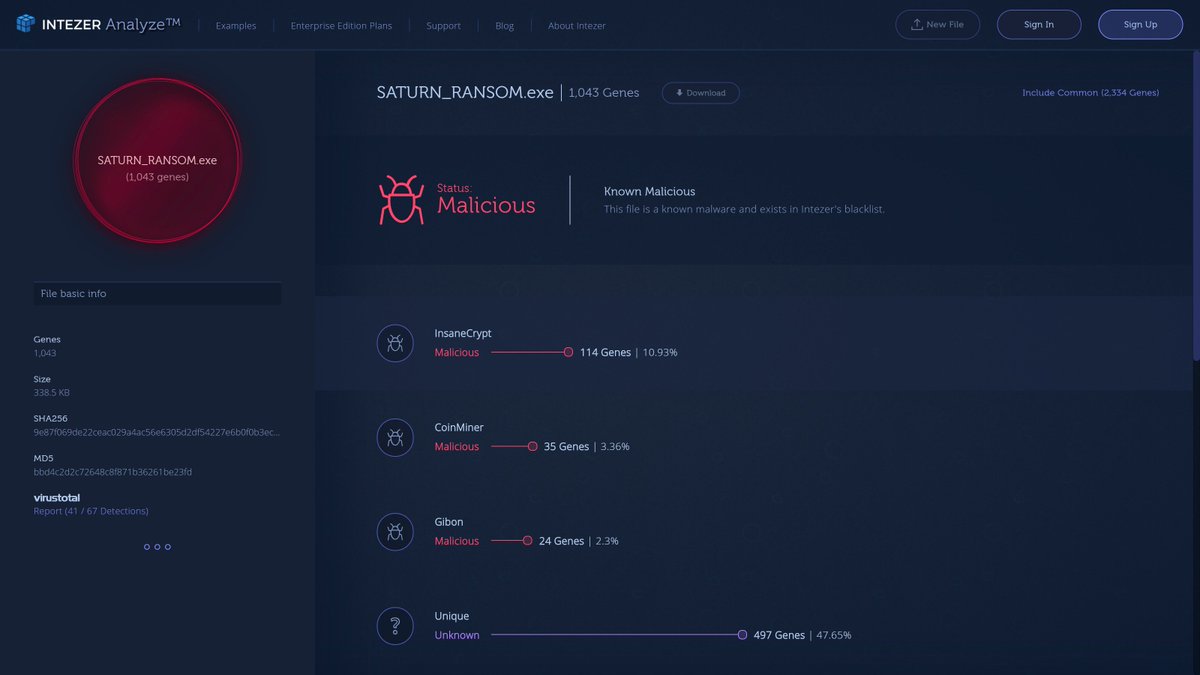The width and height of the screenshot is (1200, 675).
Task: Click the MD5 hash value
Action: click(113, 472)
